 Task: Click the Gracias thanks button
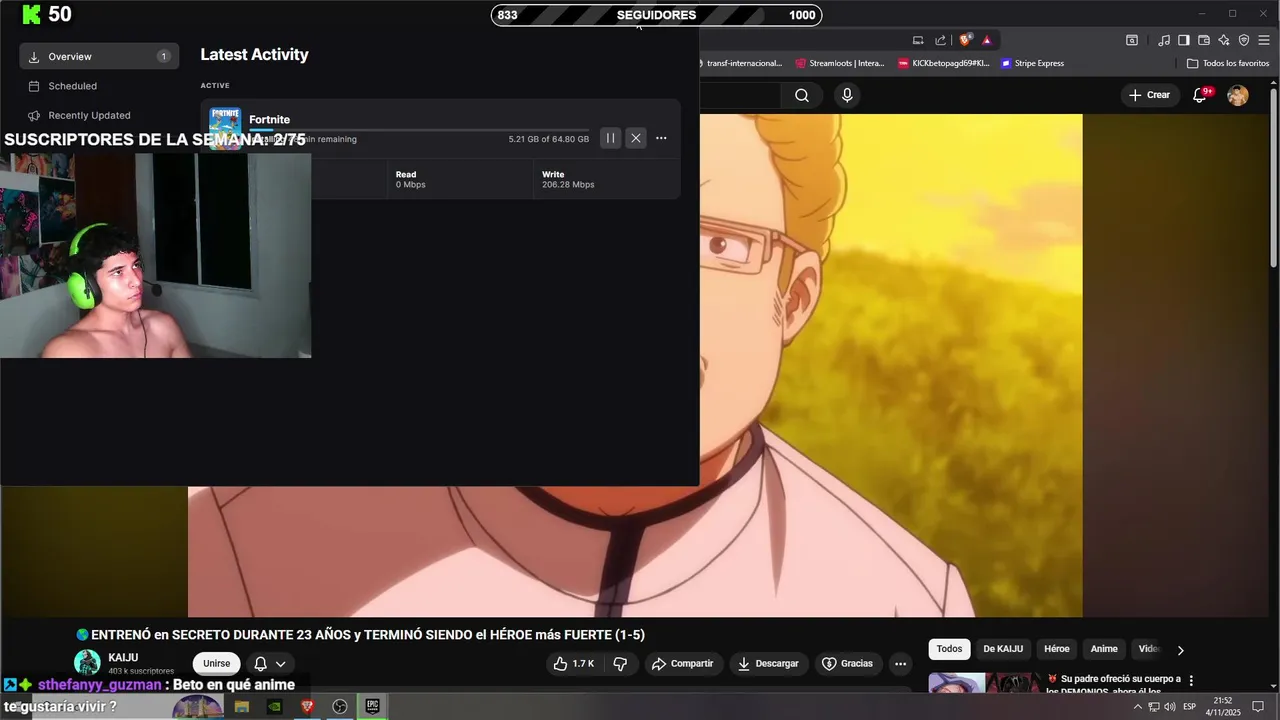[x=848, y=663]
